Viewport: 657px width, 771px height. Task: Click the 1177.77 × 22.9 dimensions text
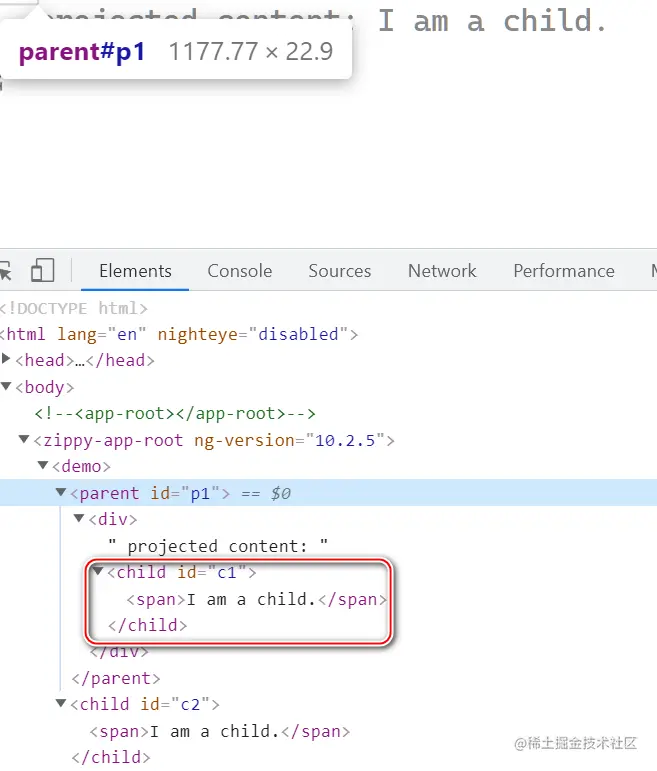tap(251, 52)
